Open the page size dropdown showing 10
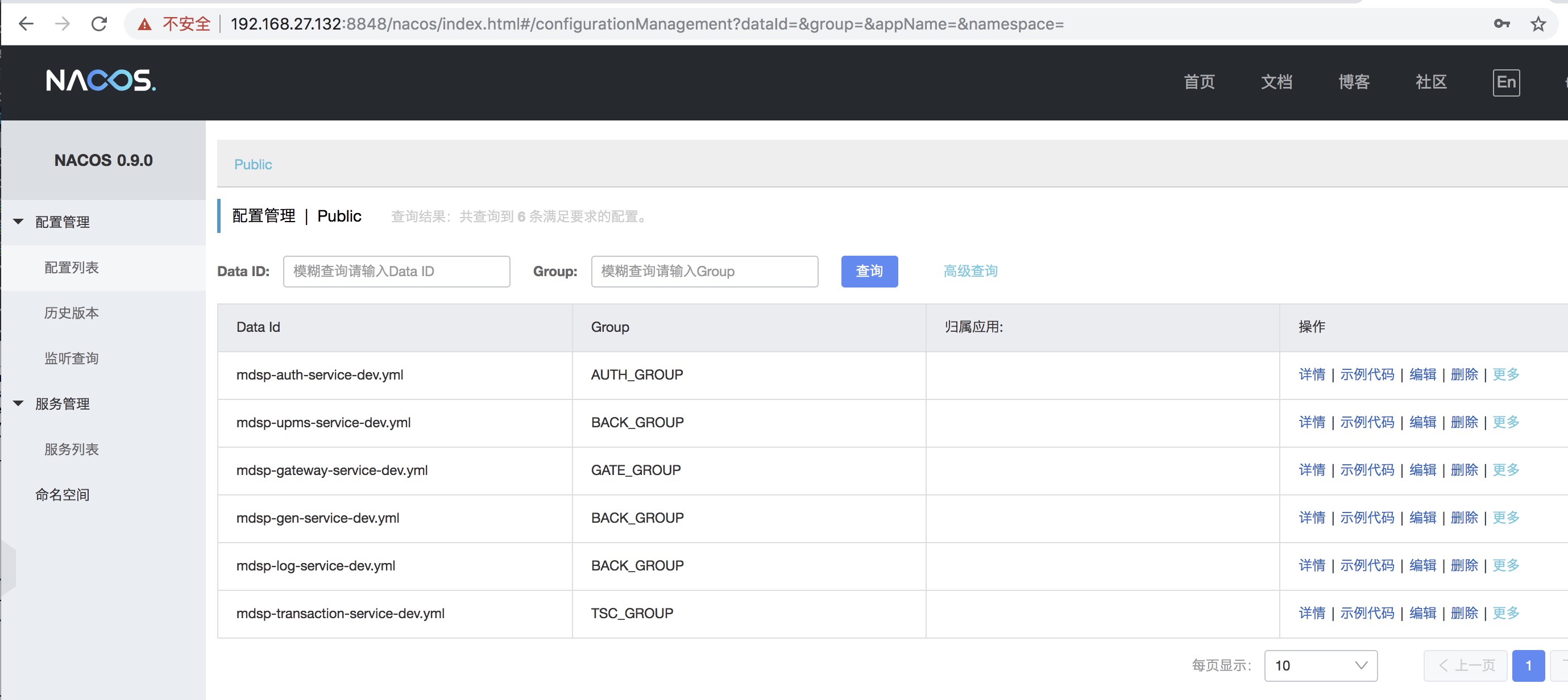Screen dimensions: 1568x700 click(1320, 665)
